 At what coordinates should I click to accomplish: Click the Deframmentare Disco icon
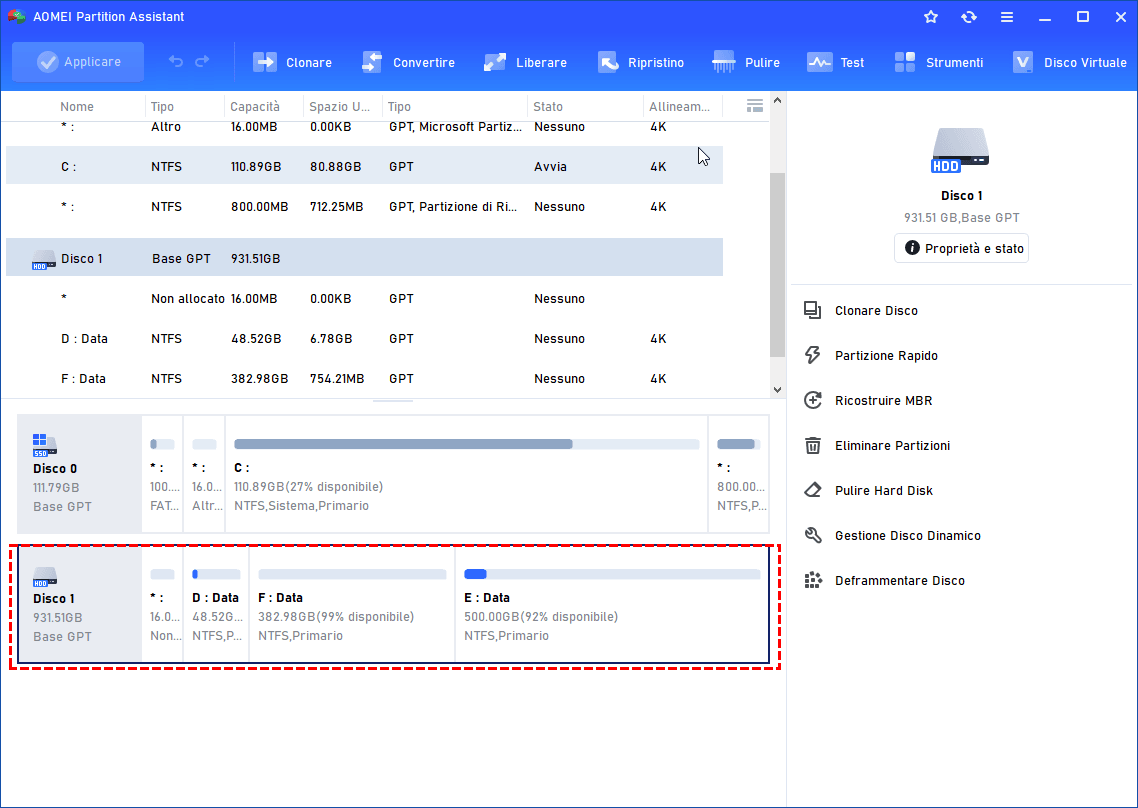(x=813, y=581)
